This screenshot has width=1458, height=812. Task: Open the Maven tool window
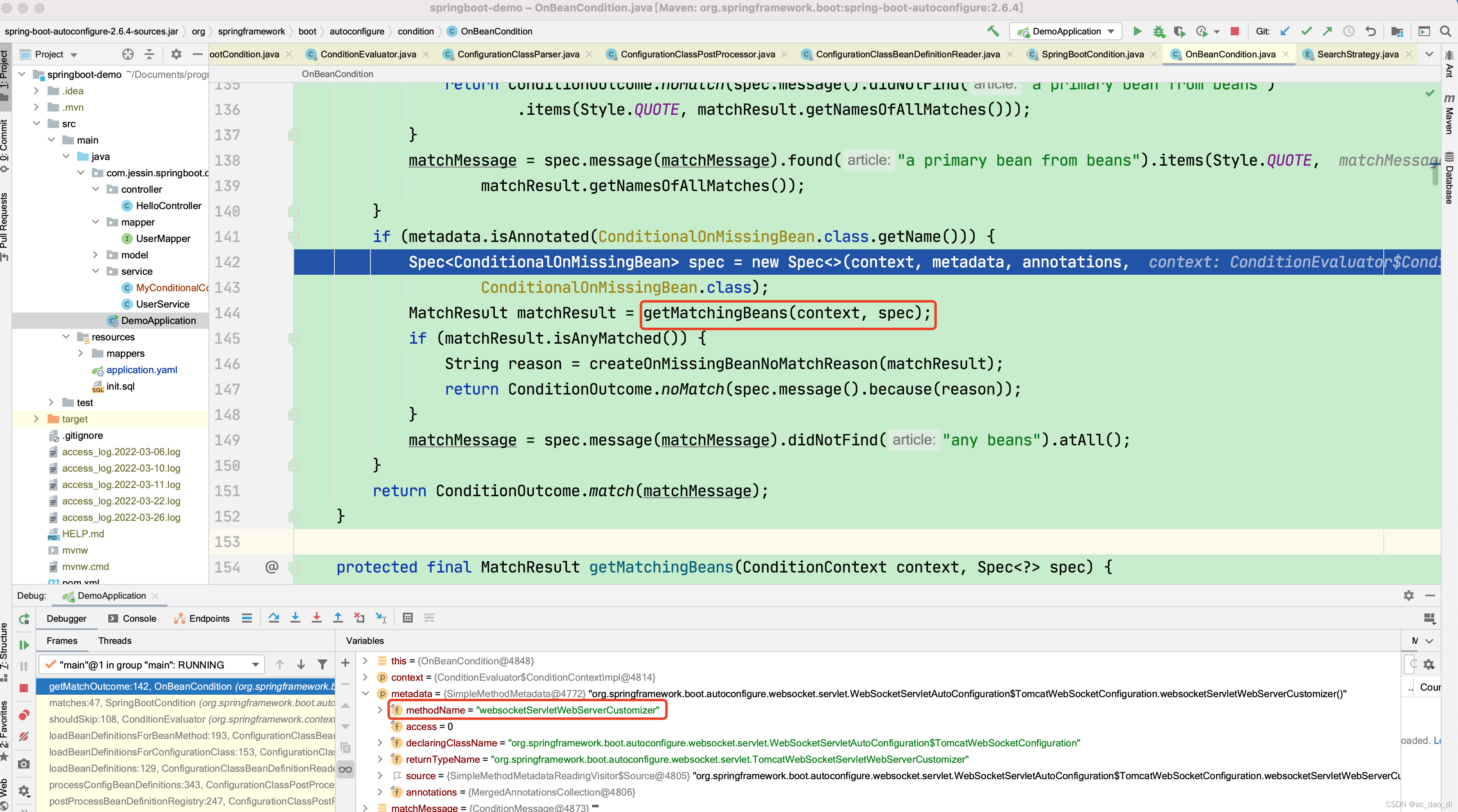(x=1449, y=114)
